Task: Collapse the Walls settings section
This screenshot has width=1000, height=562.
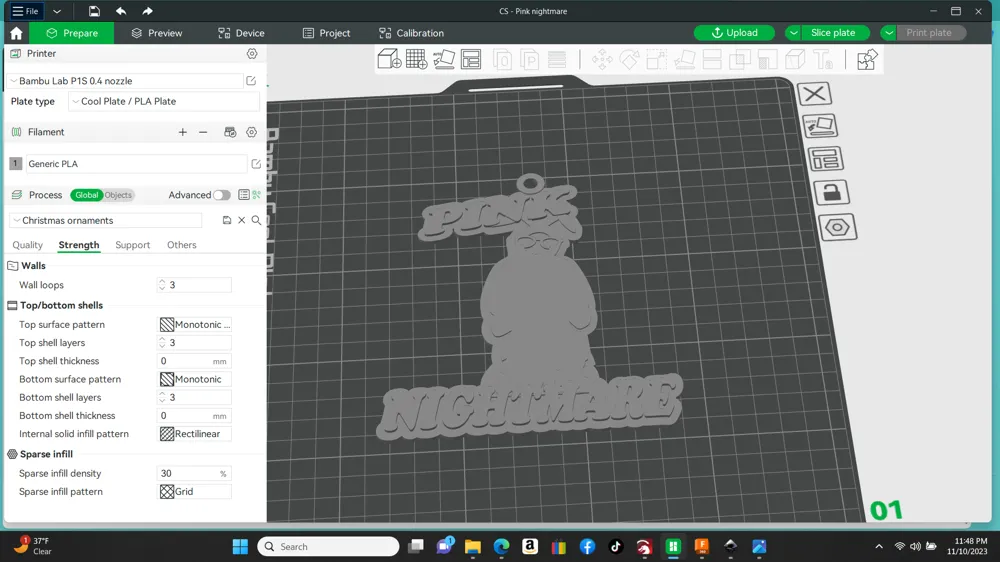Action: 13,266
